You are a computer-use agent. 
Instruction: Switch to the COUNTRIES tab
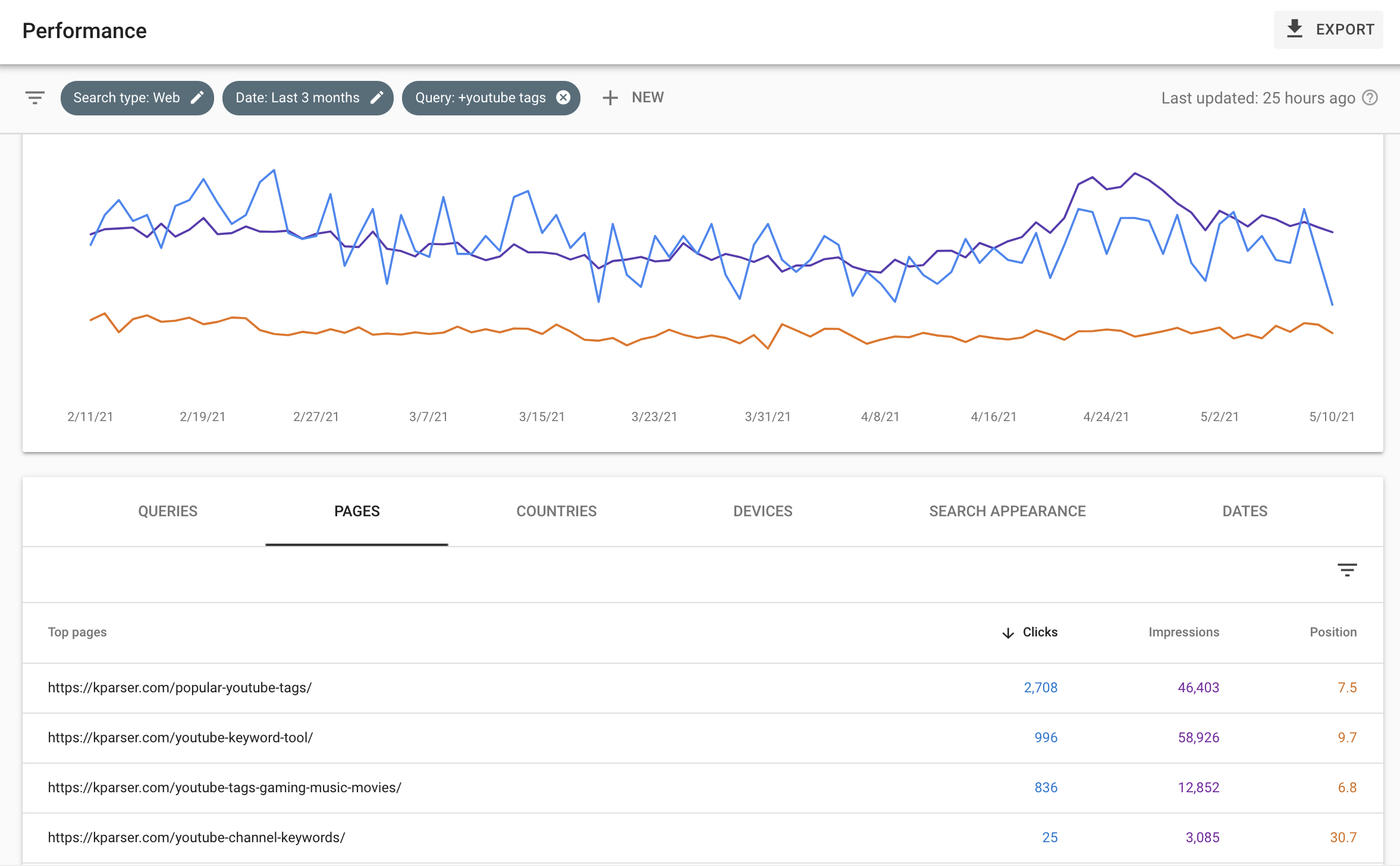click(x=557, y=511)
